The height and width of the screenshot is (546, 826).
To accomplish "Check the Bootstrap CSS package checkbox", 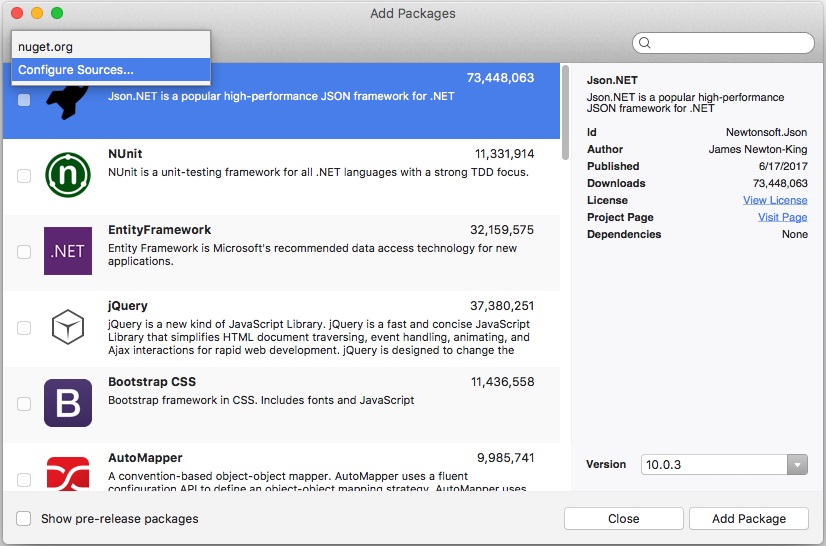I will tap(24, 403).
